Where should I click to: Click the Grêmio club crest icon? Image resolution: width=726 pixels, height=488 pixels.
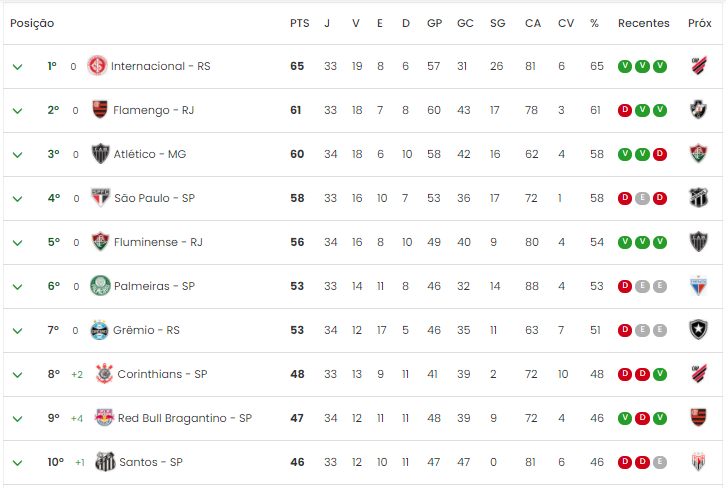click(99, 330)
